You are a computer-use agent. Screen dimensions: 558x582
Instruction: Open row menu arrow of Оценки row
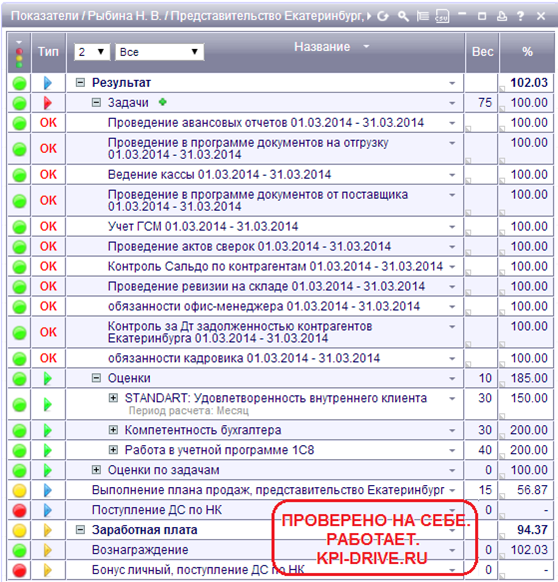pyautogui.click(x=452, y=379)
